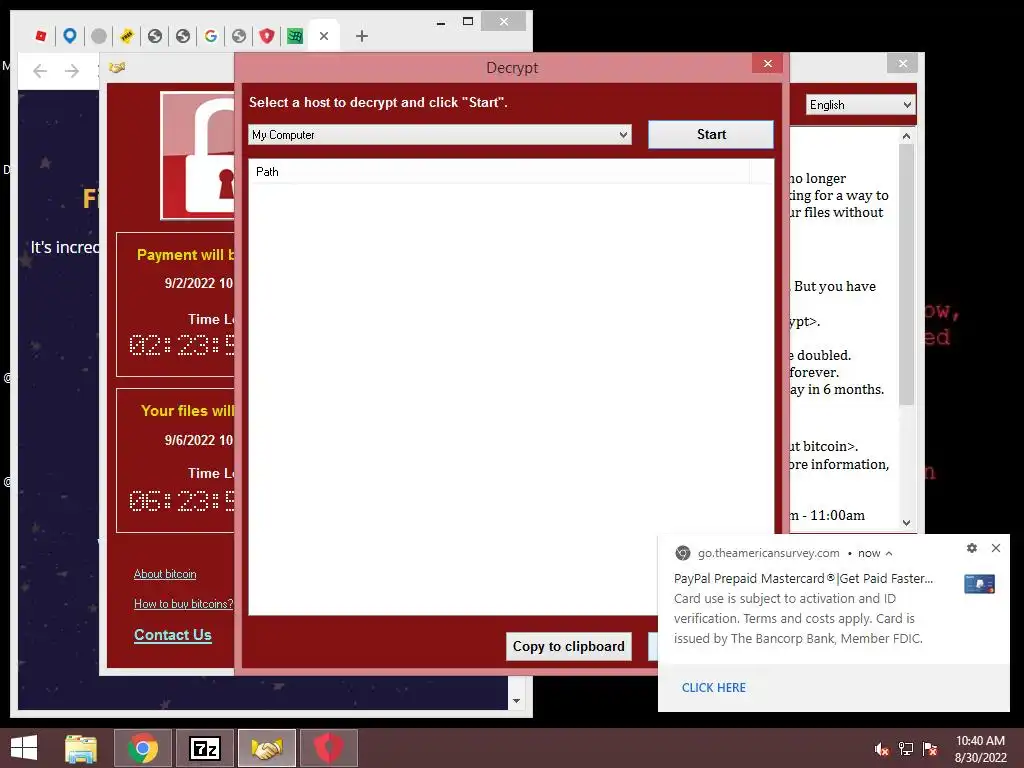Switch to the blue map-pin tab in Chrome

pos(70,36)
